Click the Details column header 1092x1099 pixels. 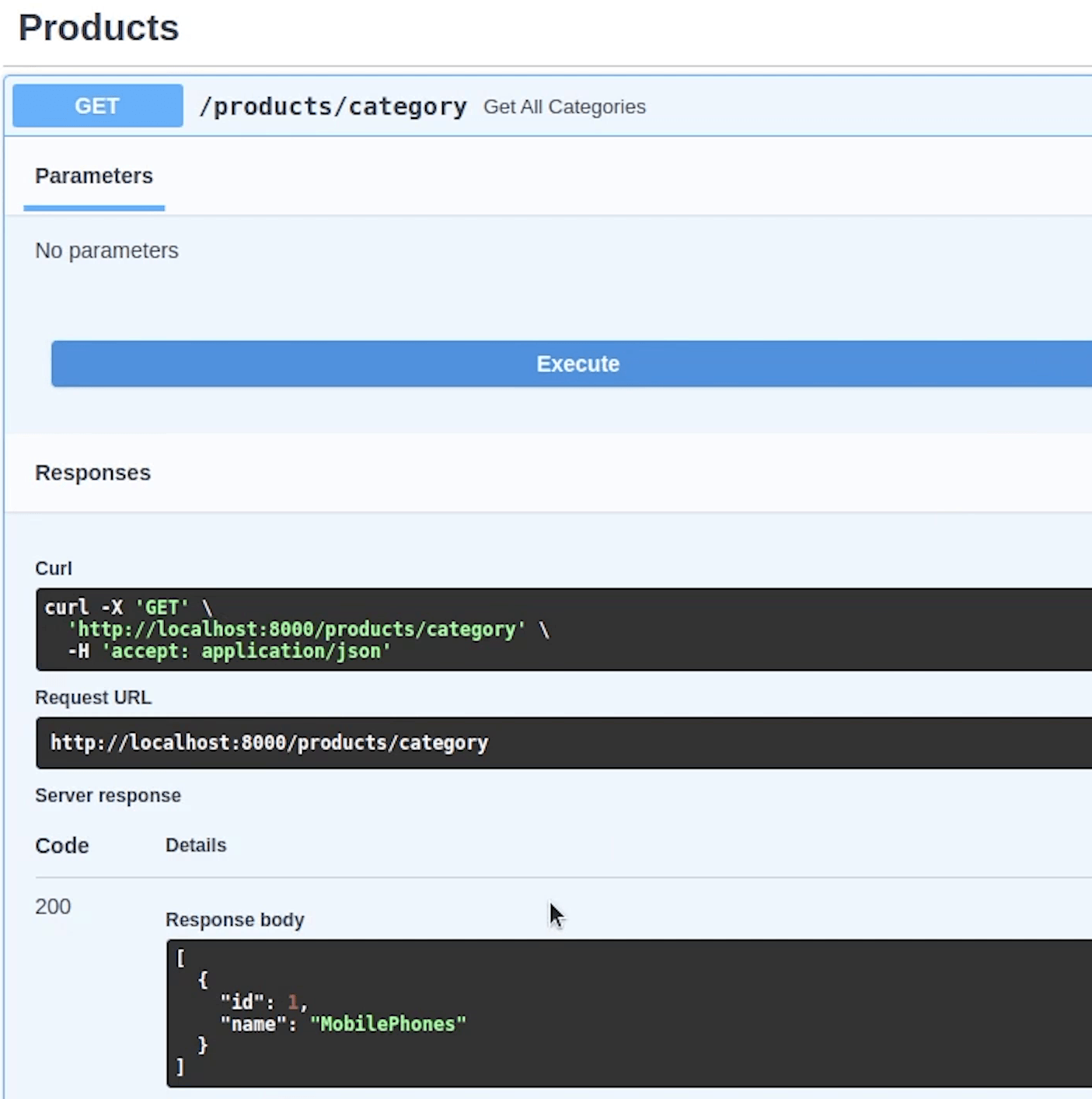click(x=196, y=846)
